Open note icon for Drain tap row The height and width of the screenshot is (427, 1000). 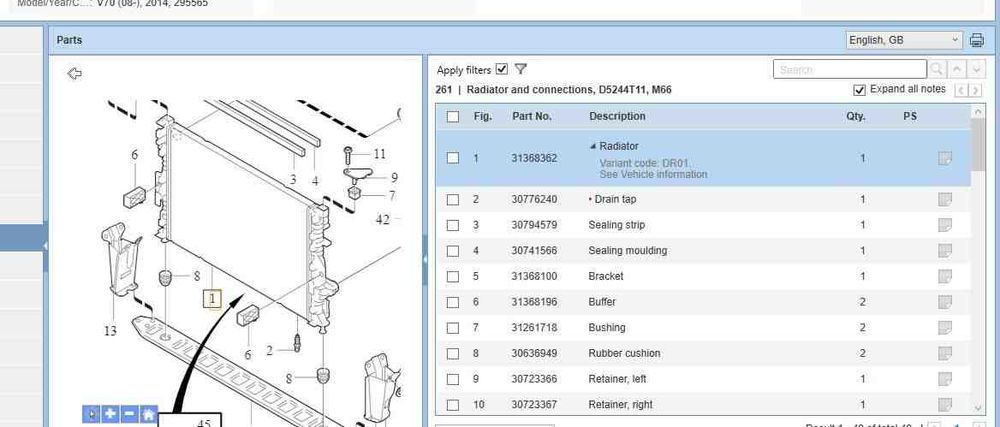[x=944, y=199]
